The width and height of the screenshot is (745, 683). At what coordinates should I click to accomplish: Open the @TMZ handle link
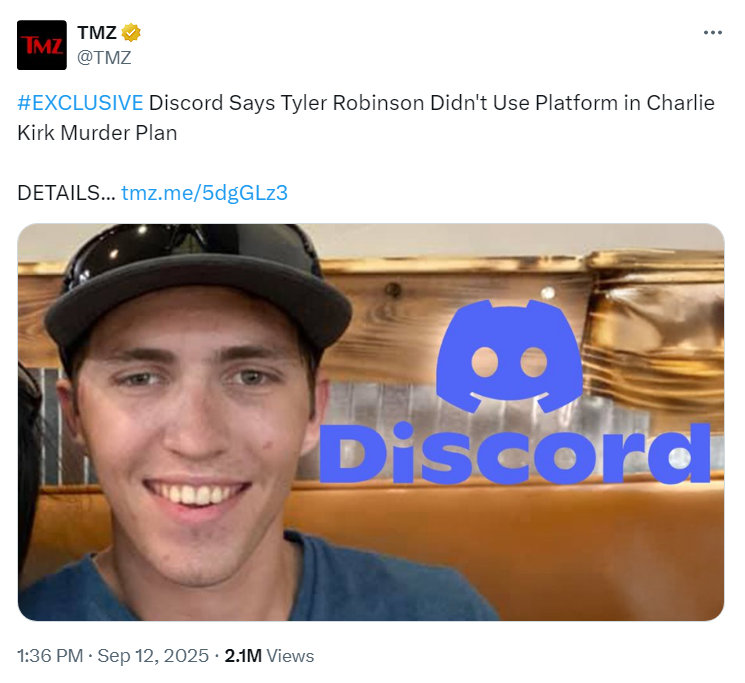point(104,57)
